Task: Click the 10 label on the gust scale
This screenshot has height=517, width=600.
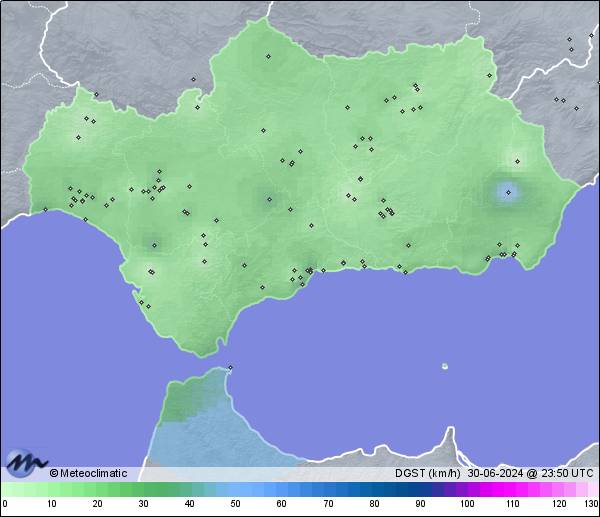Action: click(x=52, y=504)
